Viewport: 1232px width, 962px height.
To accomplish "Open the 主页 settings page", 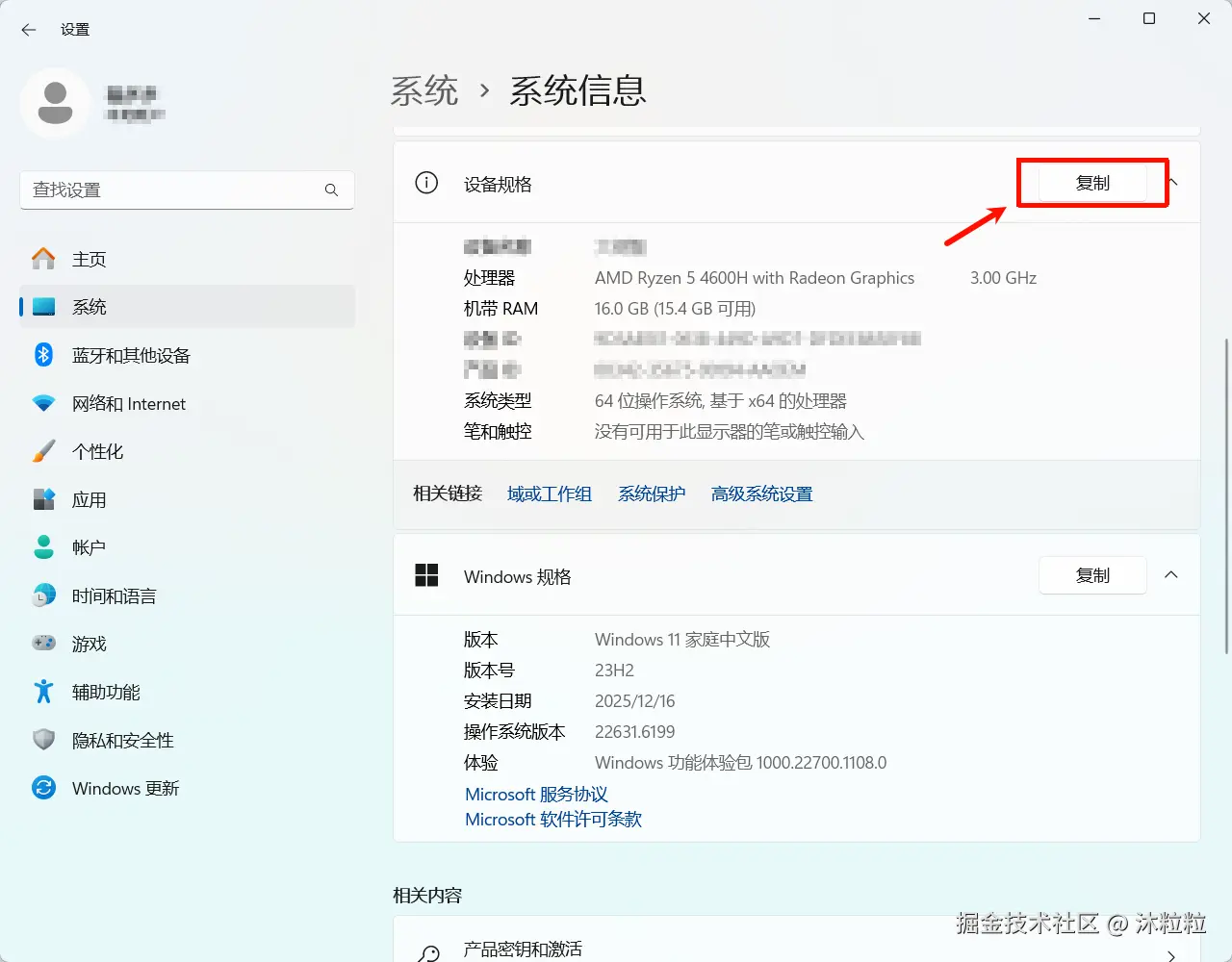I will 187,259.
